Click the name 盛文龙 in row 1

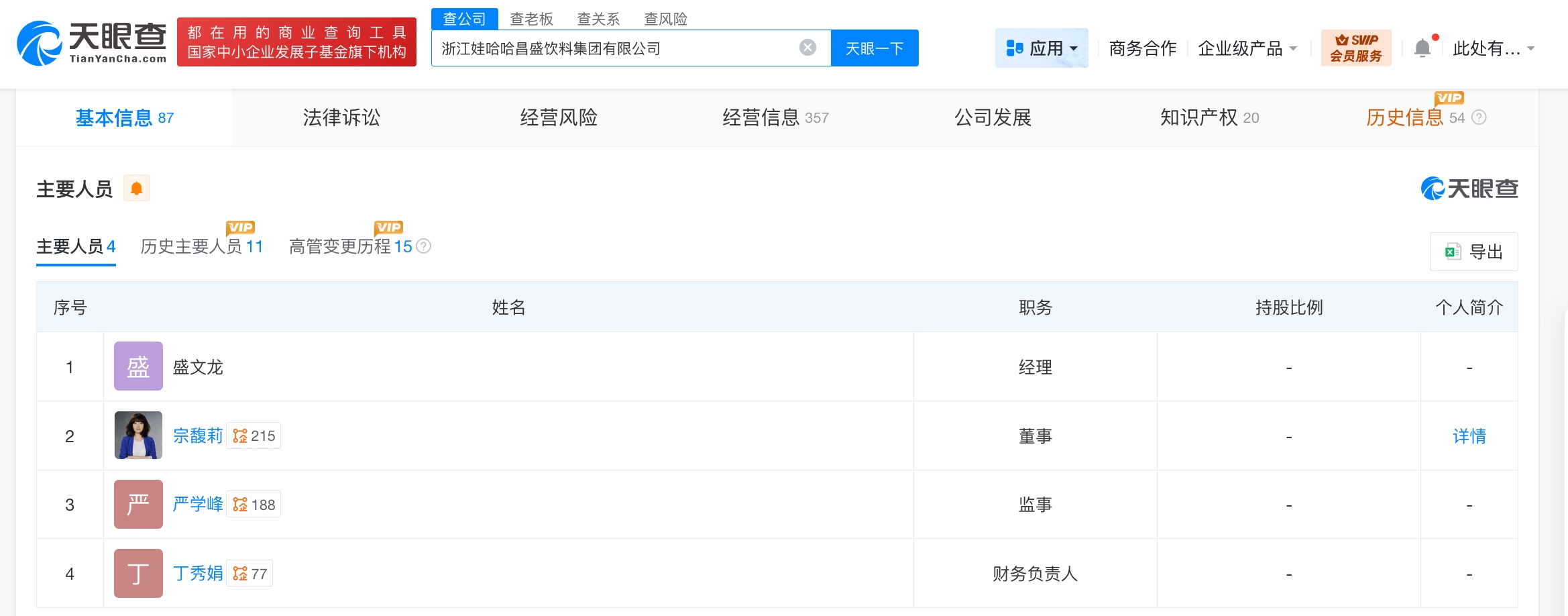pyautogui.click(x=198, y=367)
